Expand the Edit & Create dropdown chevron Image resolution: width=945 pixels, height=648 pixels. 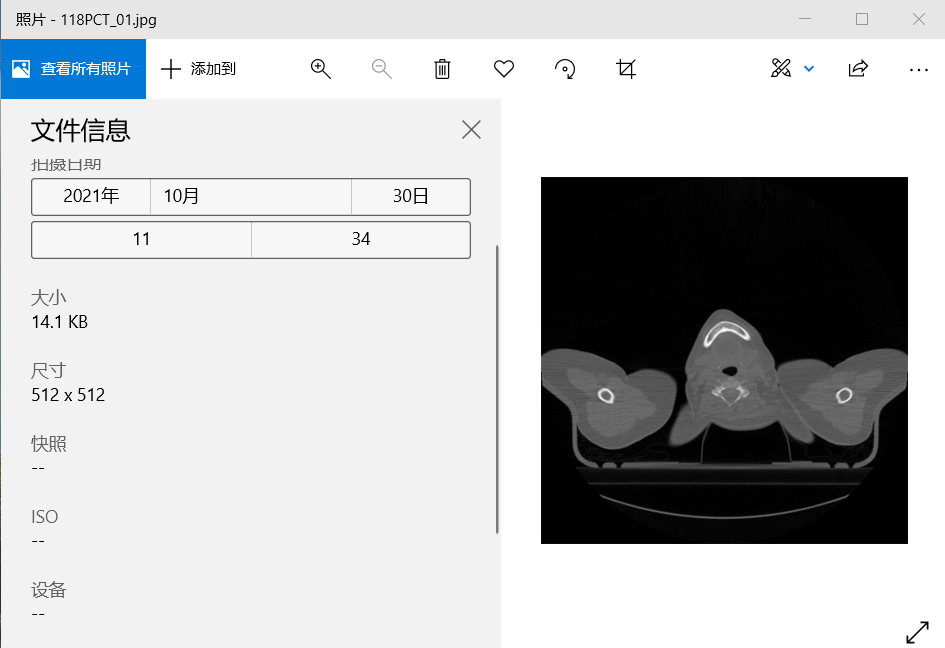tap(809, 68)
